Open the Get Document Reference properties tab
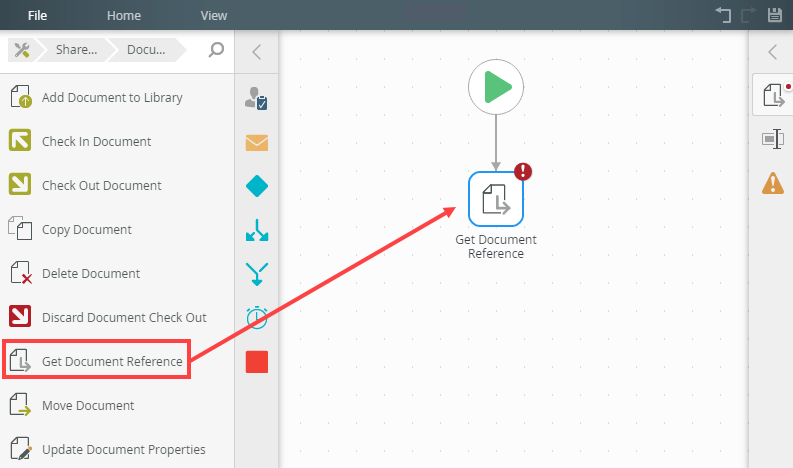The image size is (793, 468). (x=773, y=95)
